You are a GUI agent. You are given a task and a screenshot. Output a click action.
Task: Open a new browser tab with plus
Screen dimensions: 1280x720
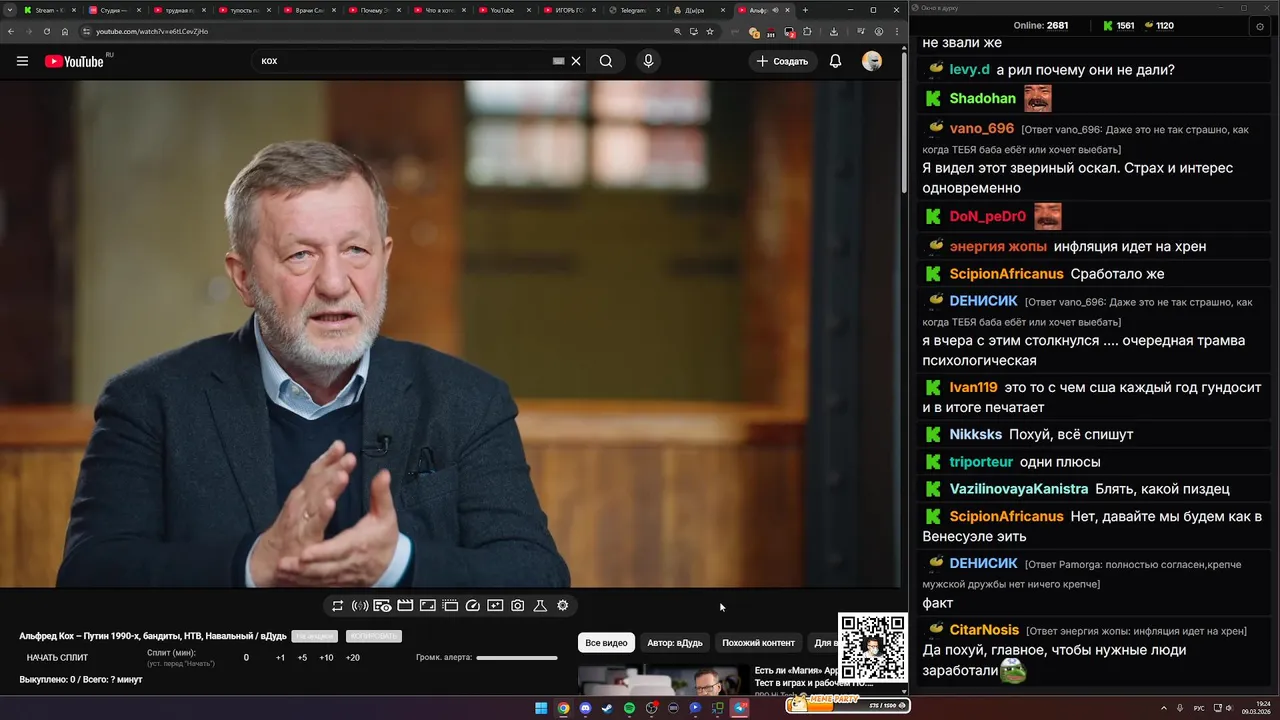pos(805,10)
